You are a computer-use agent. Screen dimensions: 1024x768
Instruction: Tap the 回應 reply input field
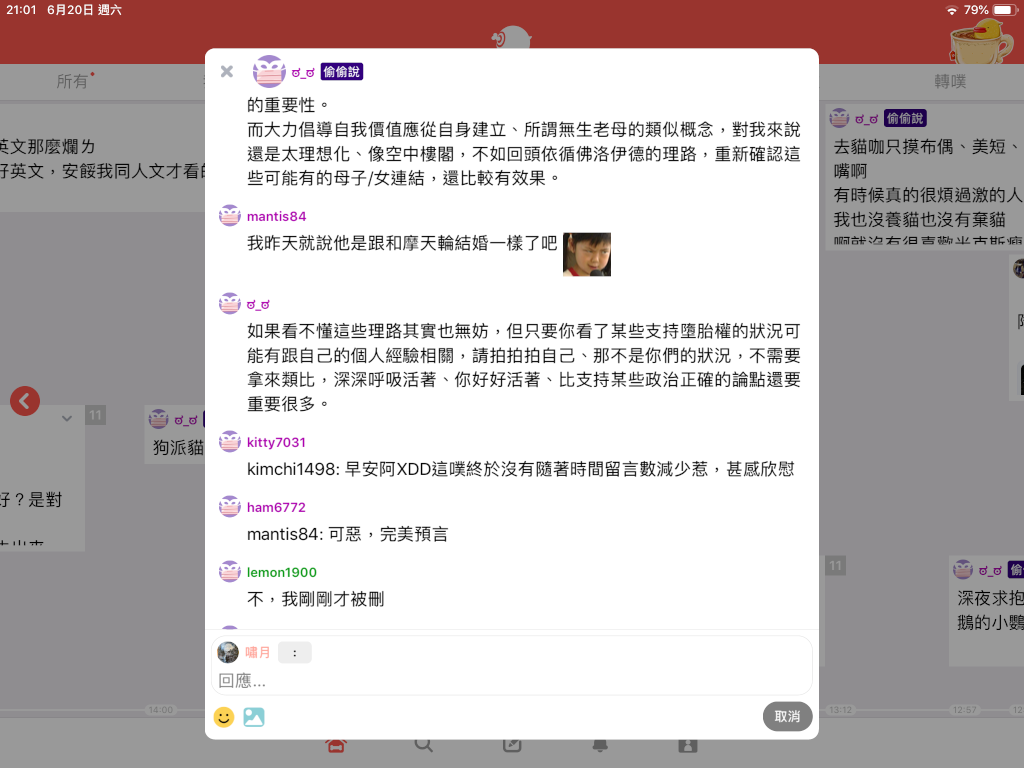[512, 681]
